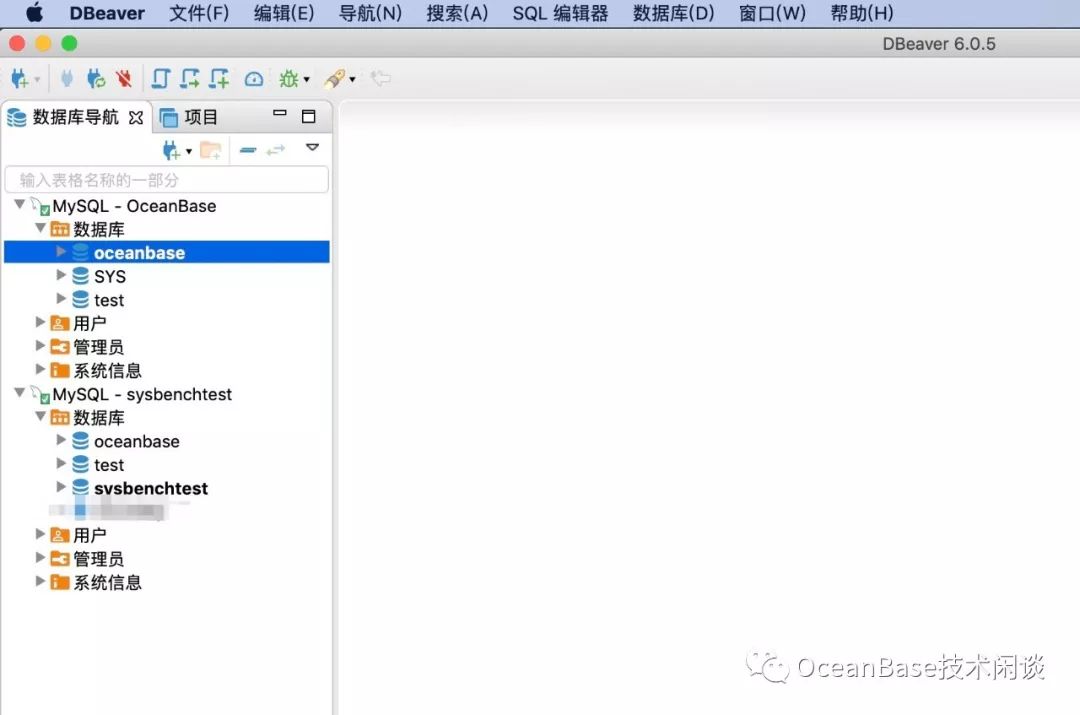
Task: Expand 用户 folder under MySQL - OceanBase
Action: [41, 322]
